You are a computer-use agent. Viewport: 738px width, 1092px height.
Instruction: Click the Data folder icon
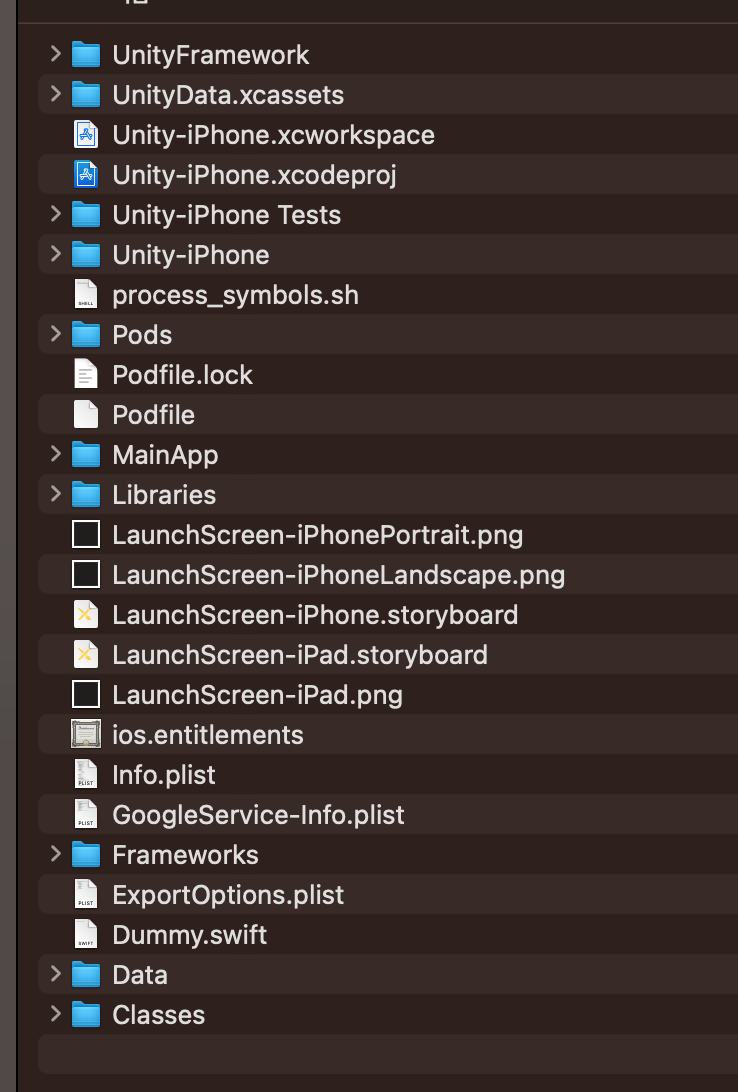pos(86,974)
